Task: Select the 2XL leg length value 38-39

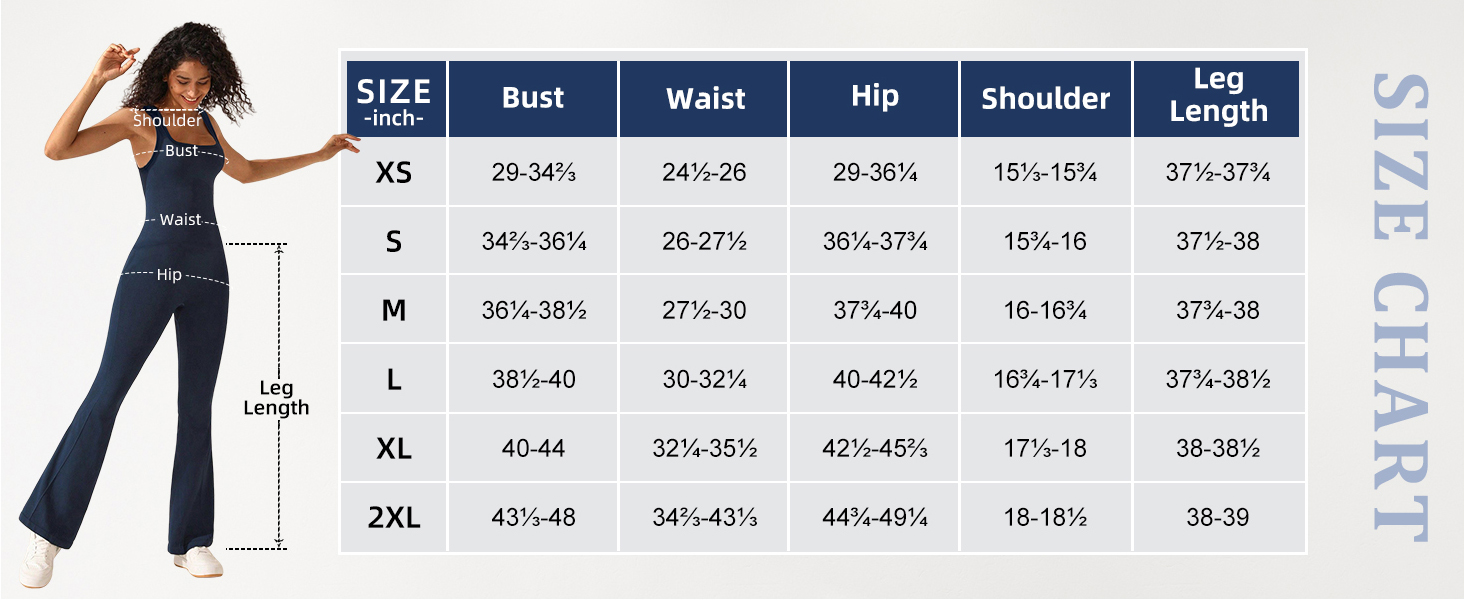Action: tap(1218, 518)
